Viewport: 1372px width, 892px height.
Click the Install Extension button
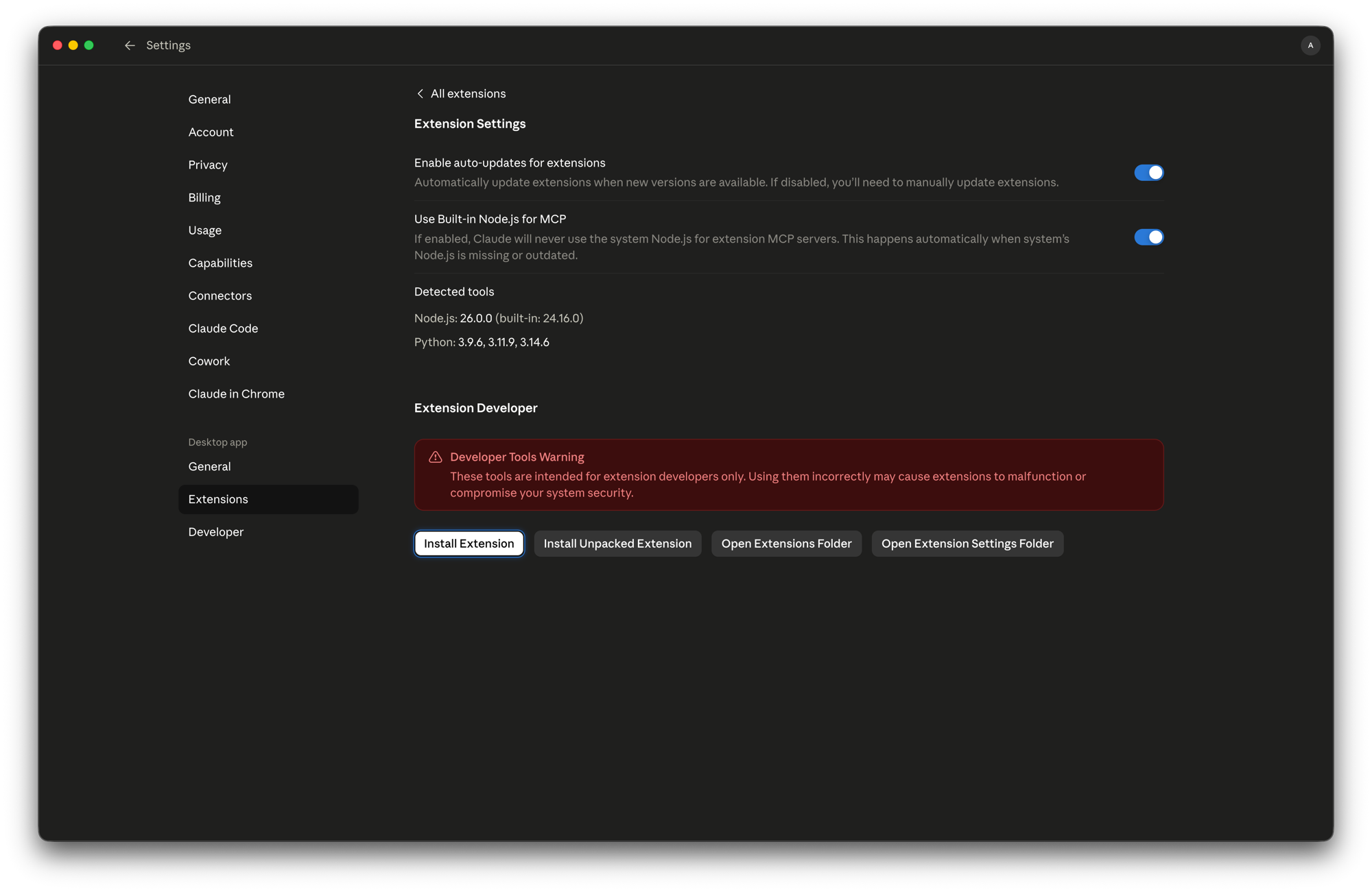(x=469, y=544)
